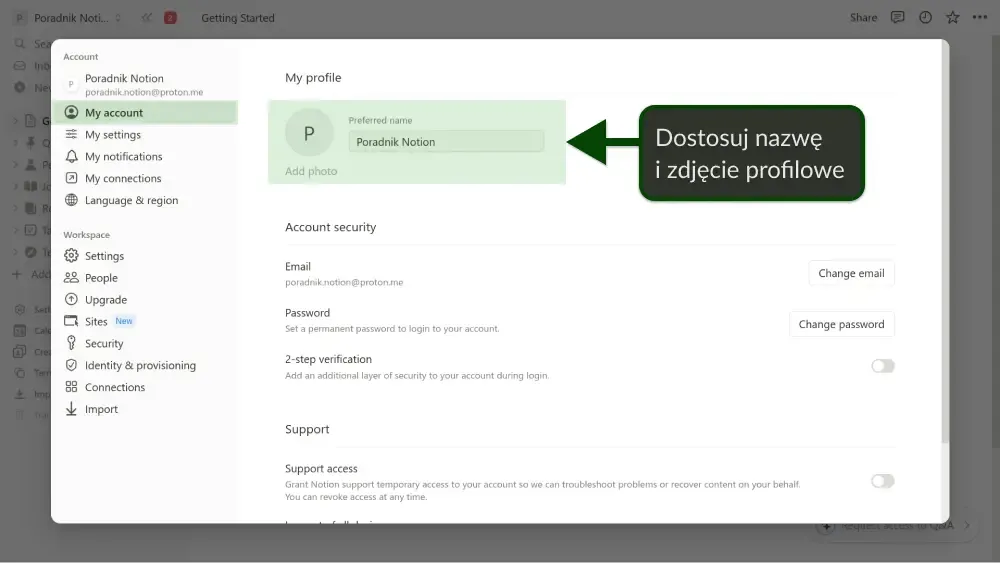The image size is (1000, 563).
Task: Open Poradnik Noti... workspace switcher dropdown
Action: (x=68, y=18)
